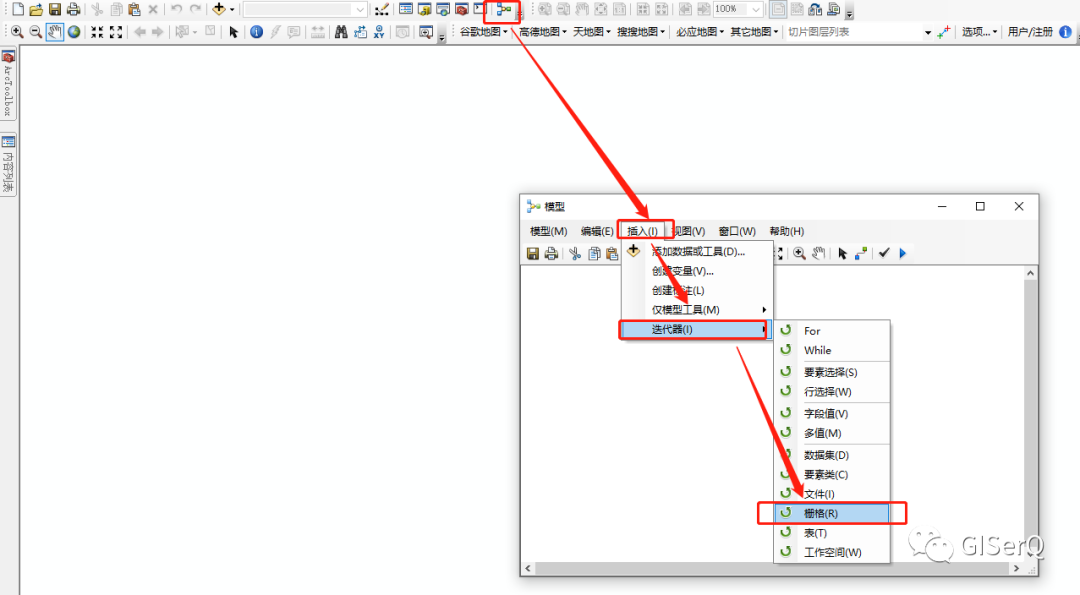
Task: Choose the Select Elements arrow tool
Action: click(233, 32)
